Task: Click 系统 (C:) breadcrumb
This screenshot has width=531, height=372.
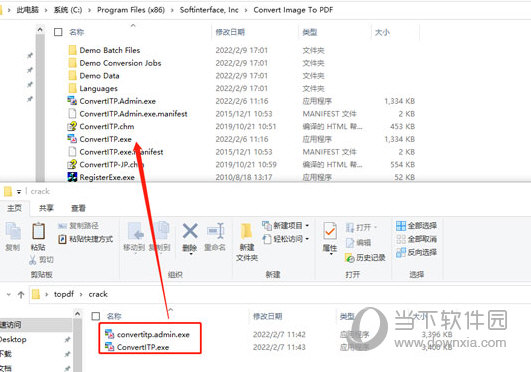Action: tap(68, 10)
